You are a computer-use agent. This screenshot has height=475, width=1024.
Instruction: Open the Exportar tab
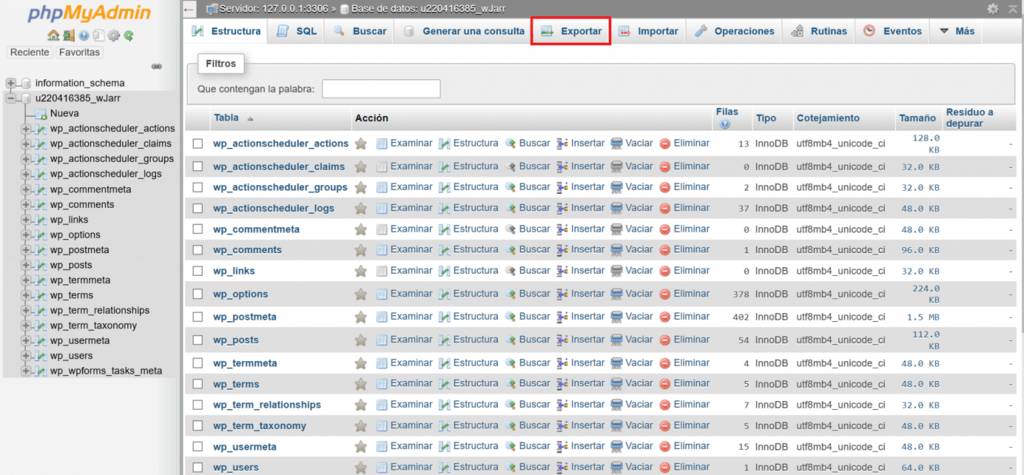point(571,31)
